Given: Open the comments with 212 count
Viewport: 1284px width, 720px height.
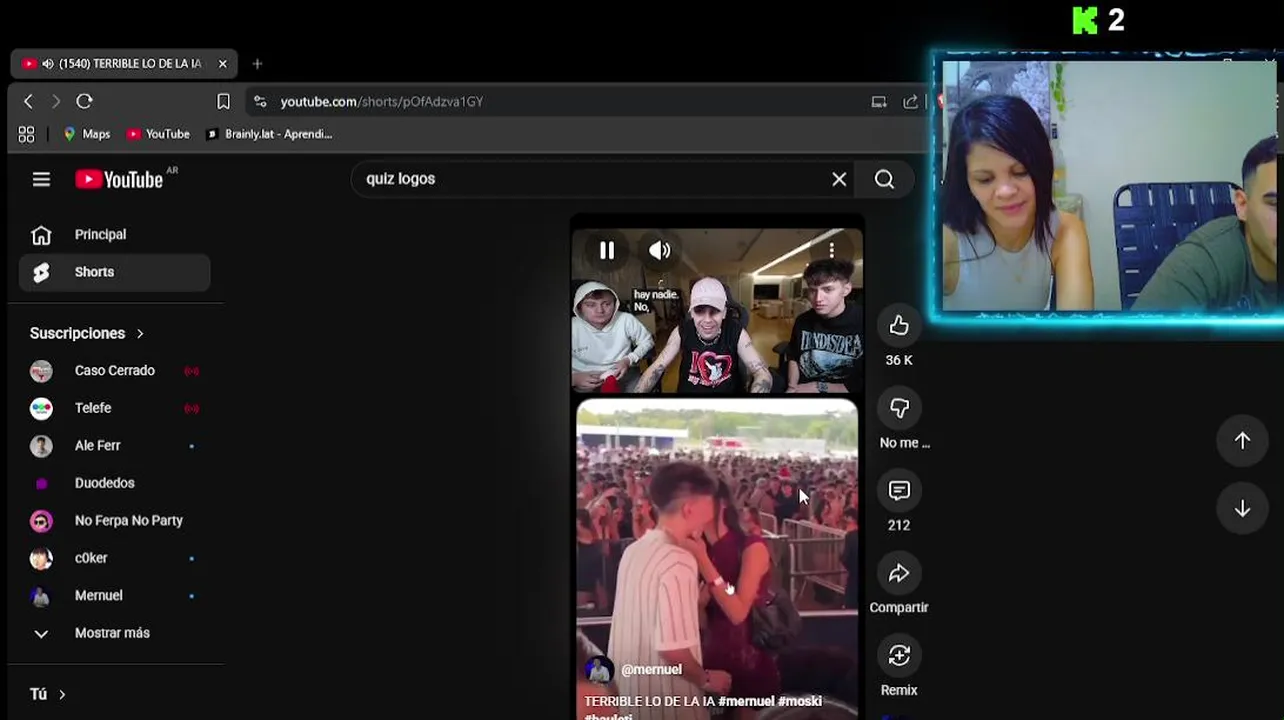Looking at the screenshot, I should point(899,491).
